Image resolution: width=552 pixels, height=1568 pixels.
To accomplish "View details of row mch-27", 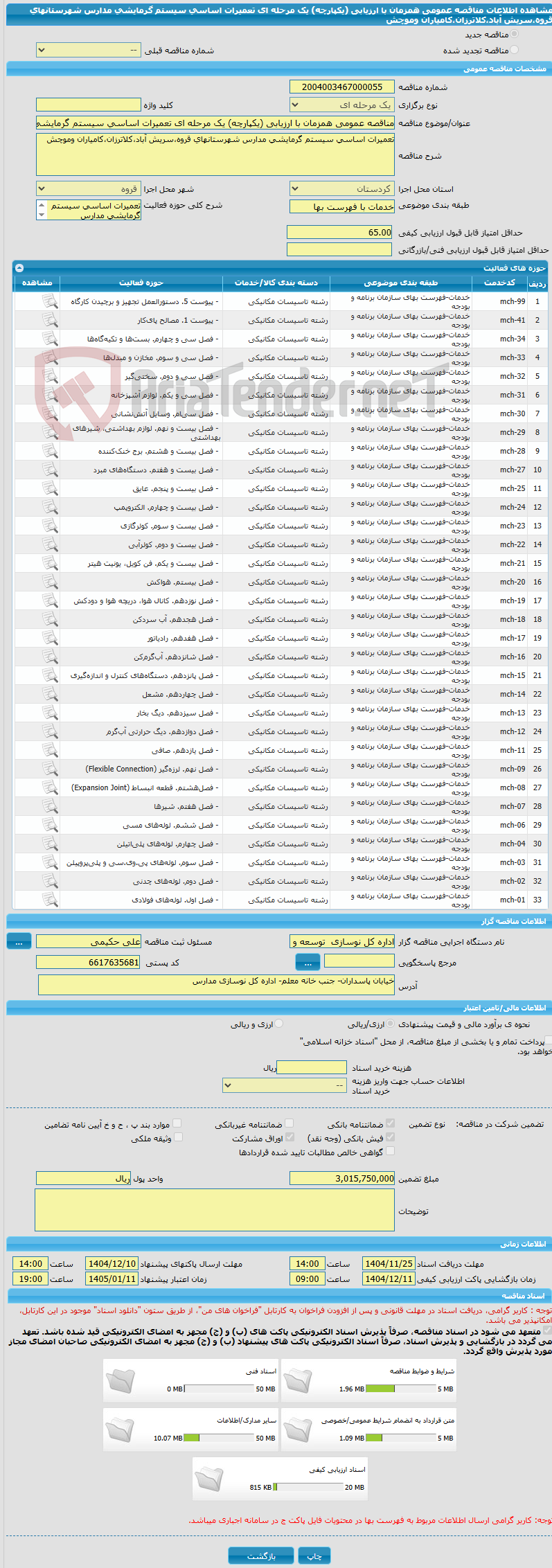I will point(50,470).
